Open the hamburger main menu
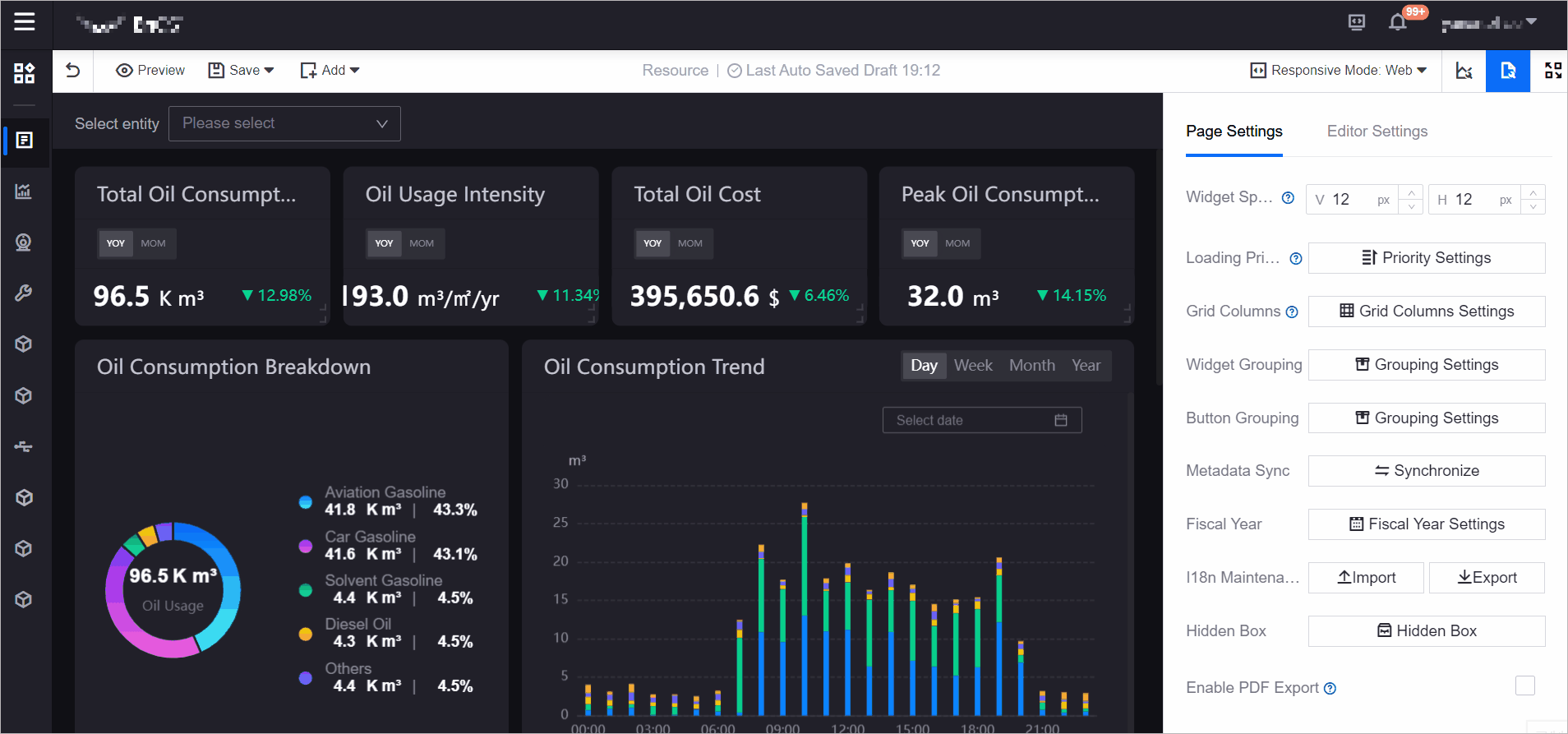Viewport: 1568px width, 734px height. 25,21
